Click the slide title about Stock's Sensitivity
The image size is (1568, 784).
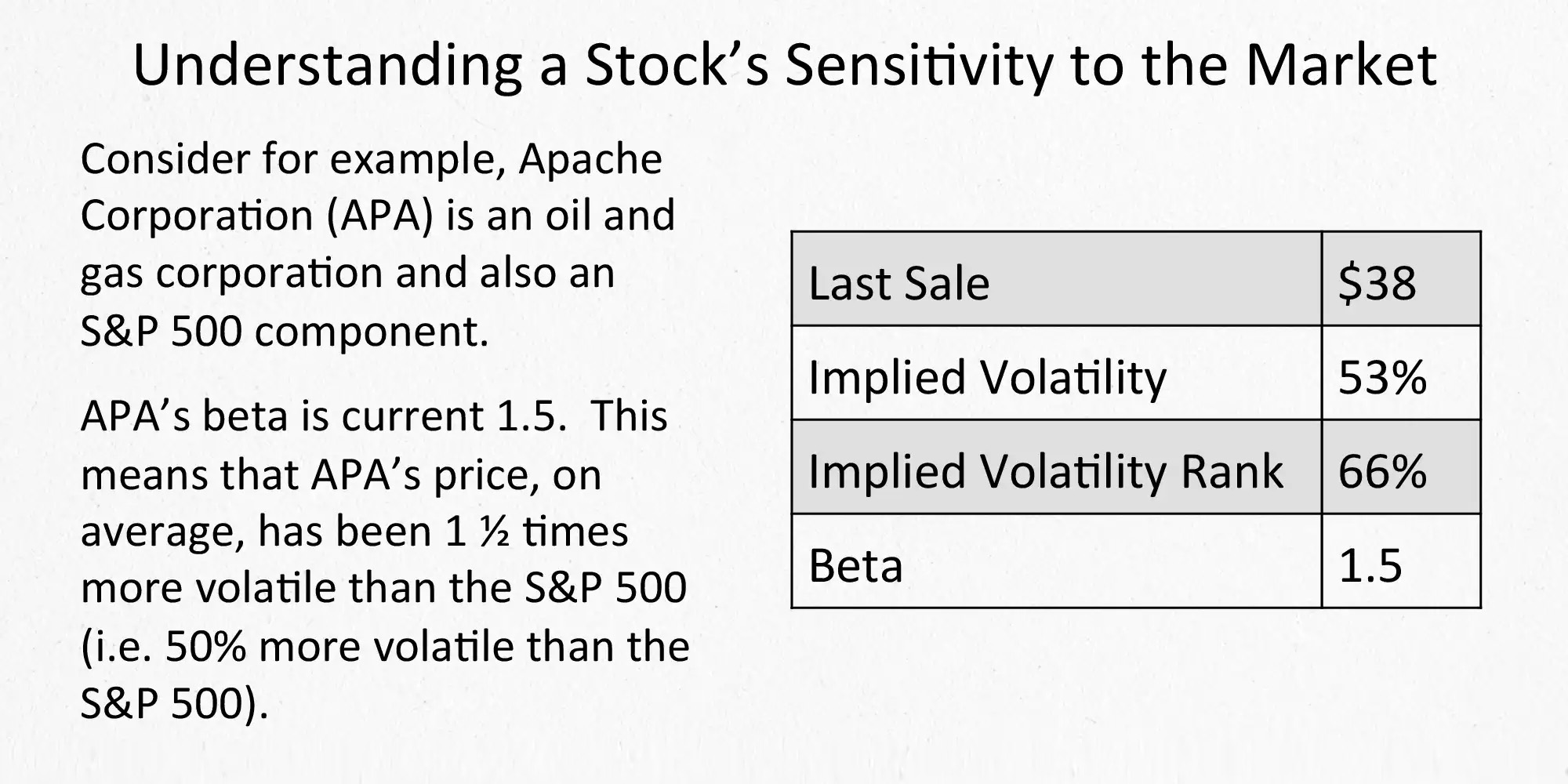(784, 65)
